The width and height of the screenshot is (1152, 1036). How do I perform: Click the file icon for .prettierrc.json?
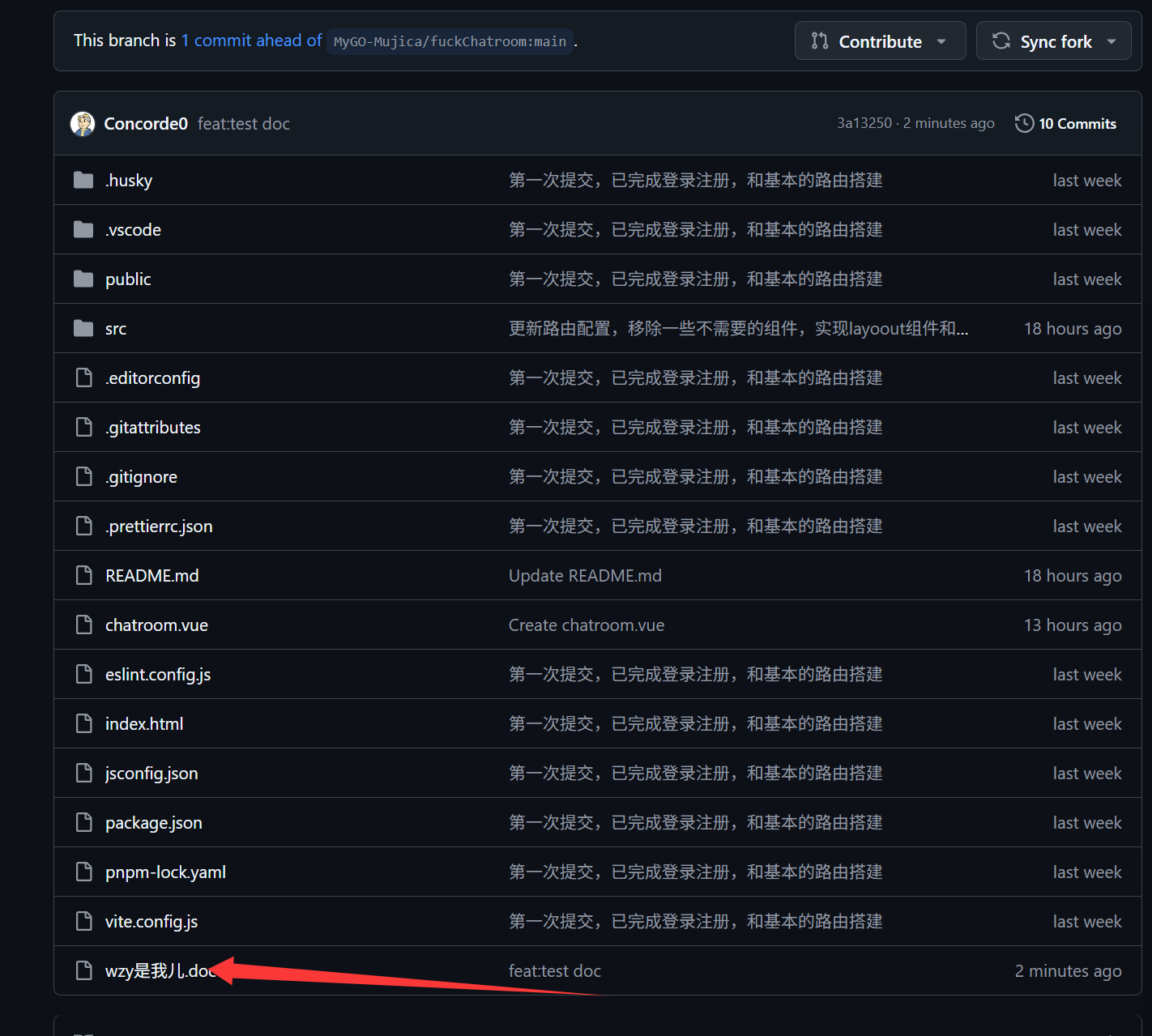(x=83, y=526)
